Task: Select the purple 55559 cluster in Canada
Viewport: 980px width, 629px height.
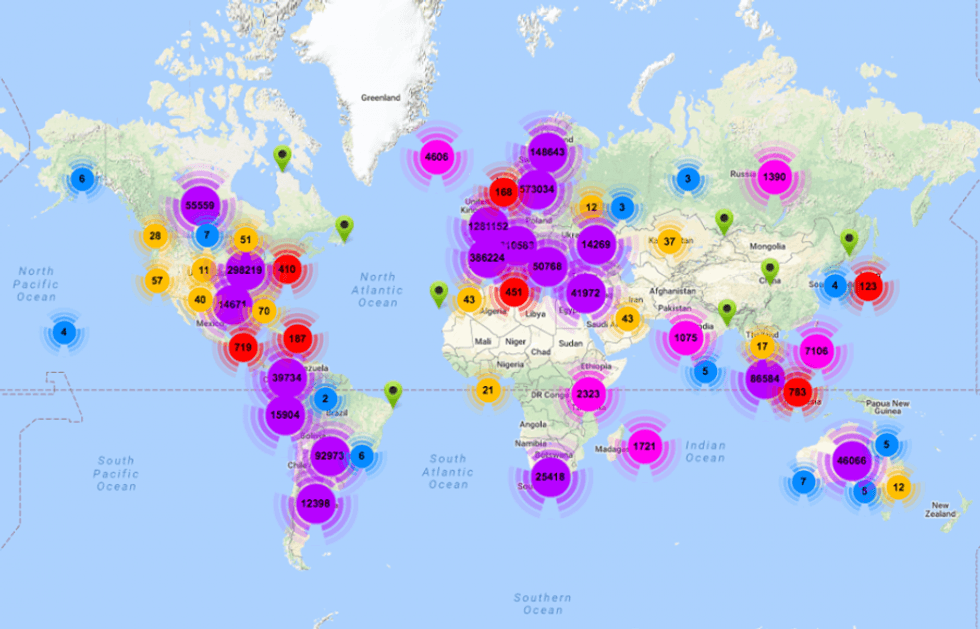Action: [200, 205]
